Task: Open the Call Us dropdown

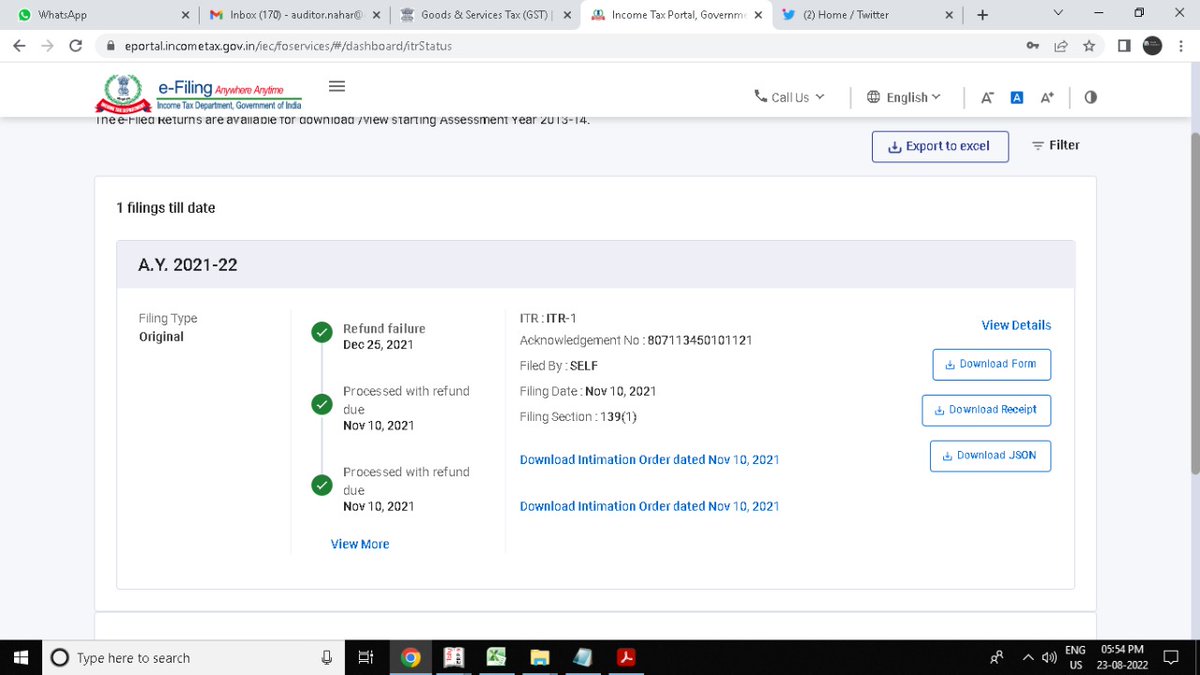Action: (x=789, y=97)
